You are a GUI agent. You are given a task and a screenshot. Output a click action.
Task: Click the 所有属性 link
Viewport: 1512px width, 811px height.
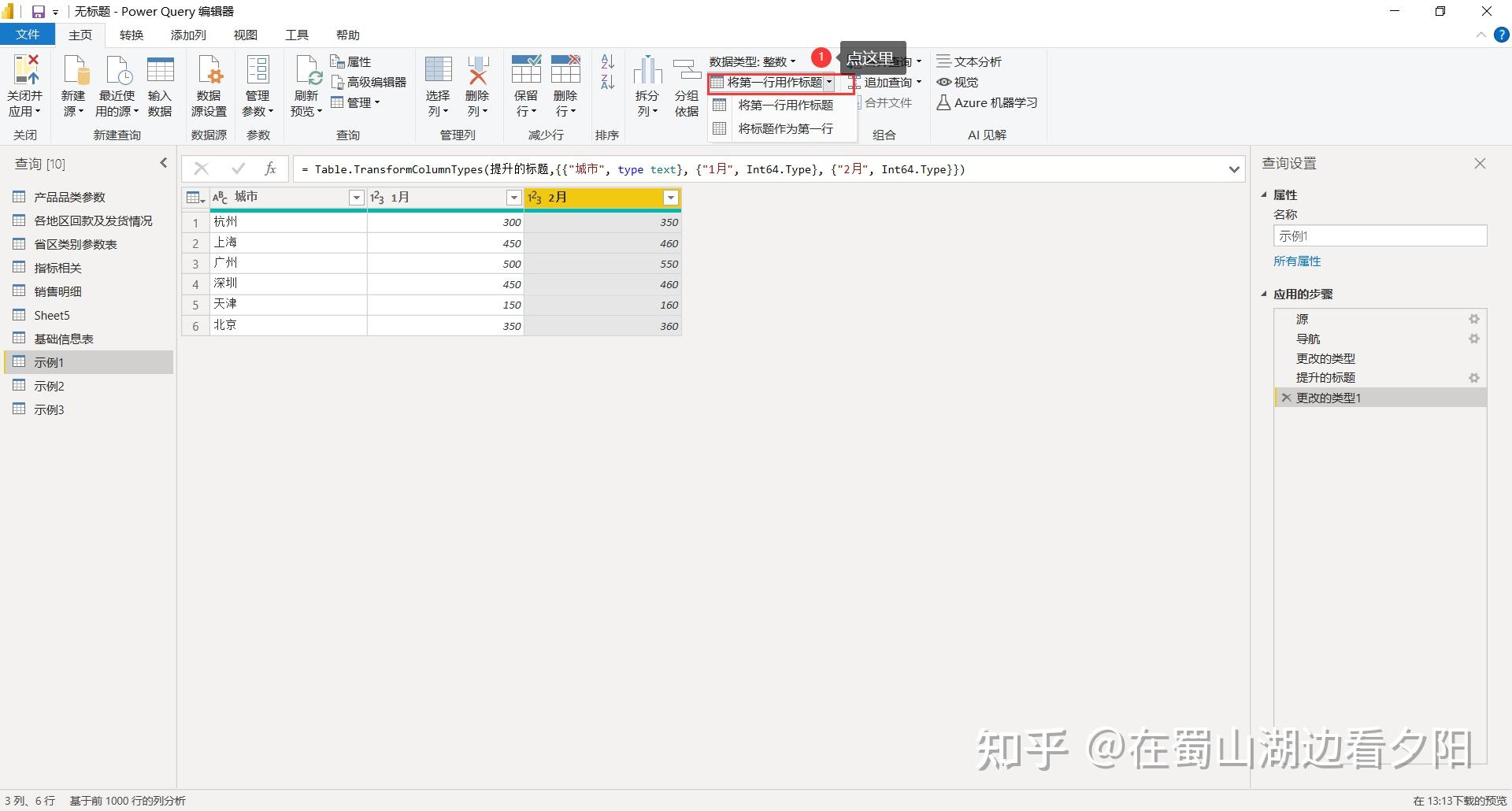1297,261
